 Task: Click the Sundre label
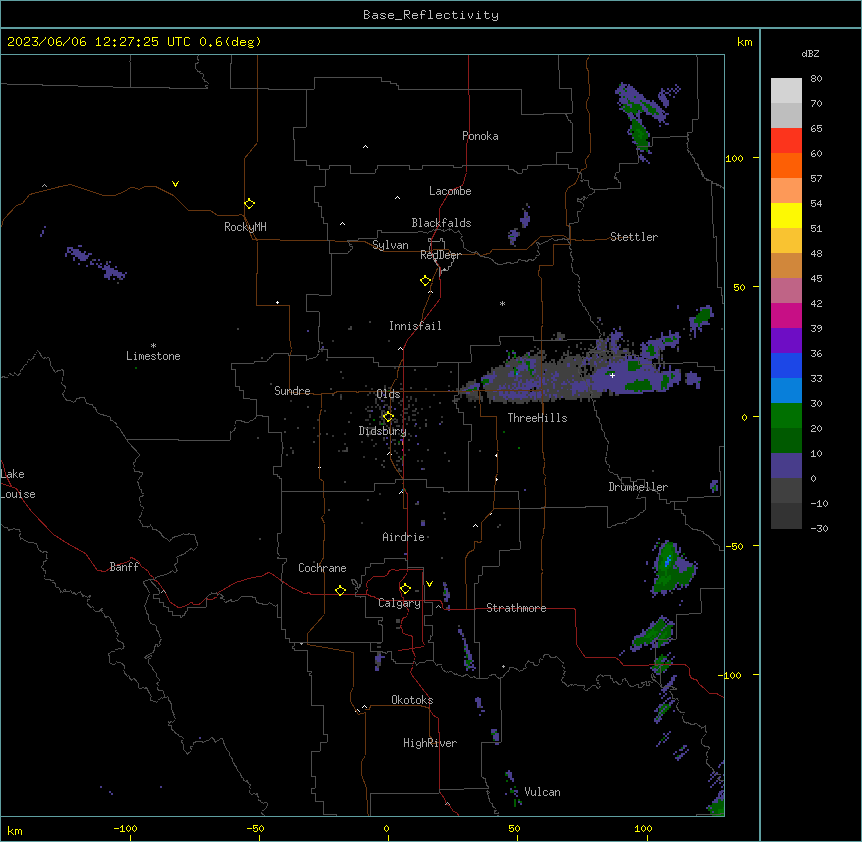[x=292, y=391]
